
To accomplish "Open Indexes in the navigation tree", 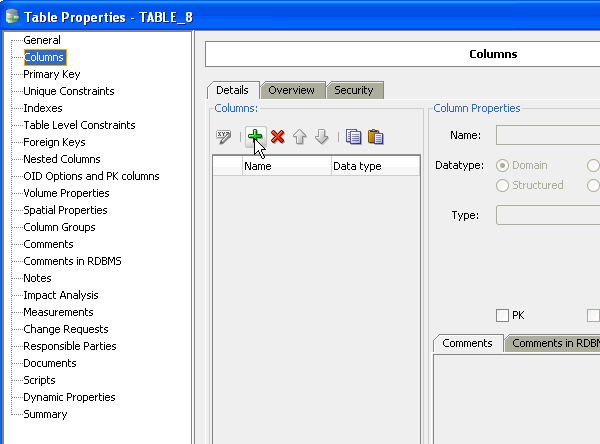I will [x=43, y=108].
